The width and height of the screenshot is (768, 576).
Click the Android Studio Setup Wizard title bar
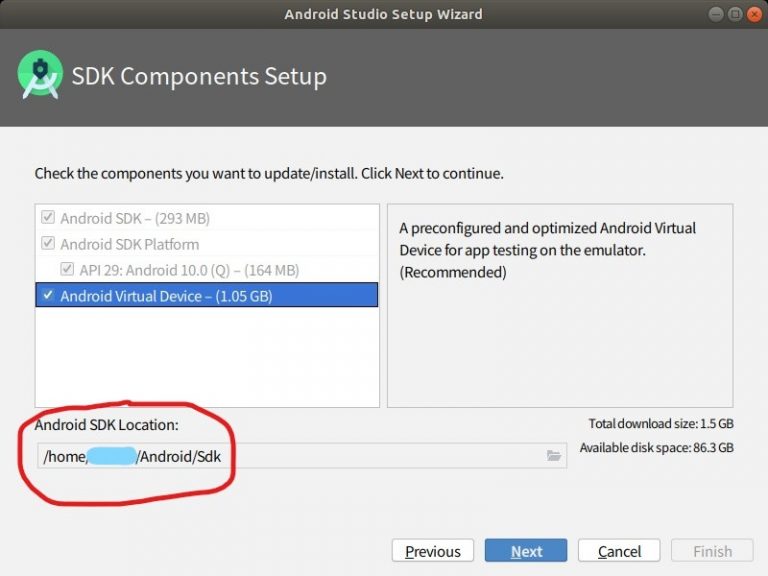(383, 14)
